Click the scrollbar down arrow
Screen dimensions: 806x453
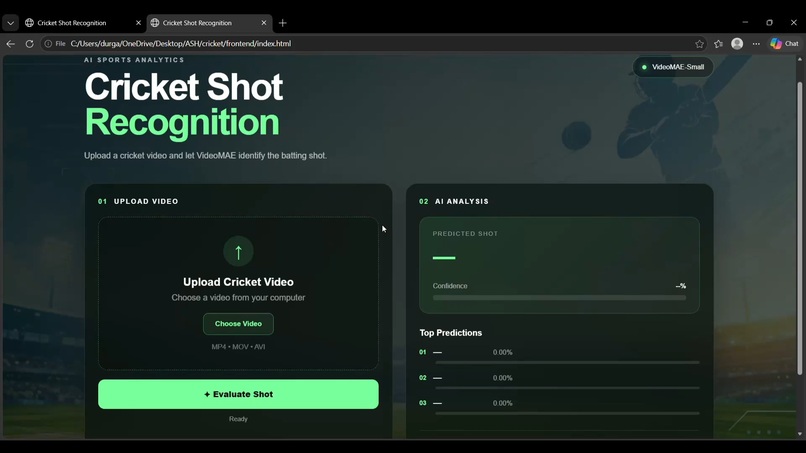point(799,434)
